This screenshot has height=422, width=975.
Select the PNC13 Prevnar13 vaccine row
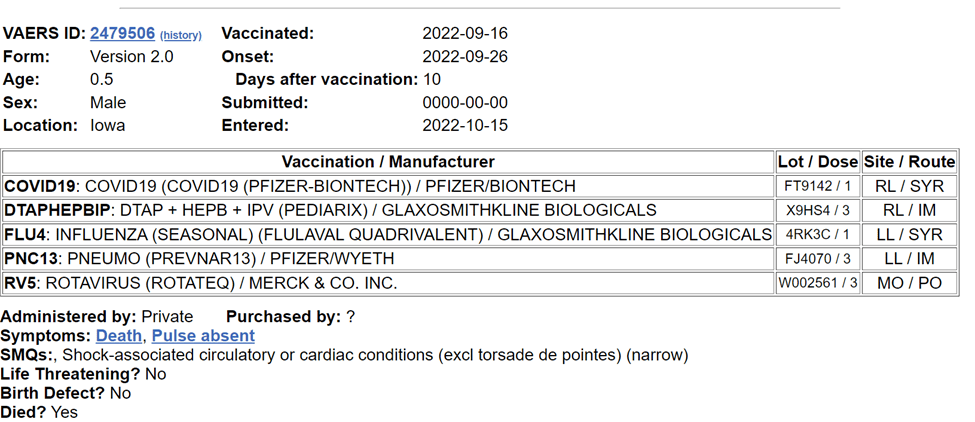tap(199, 259)
